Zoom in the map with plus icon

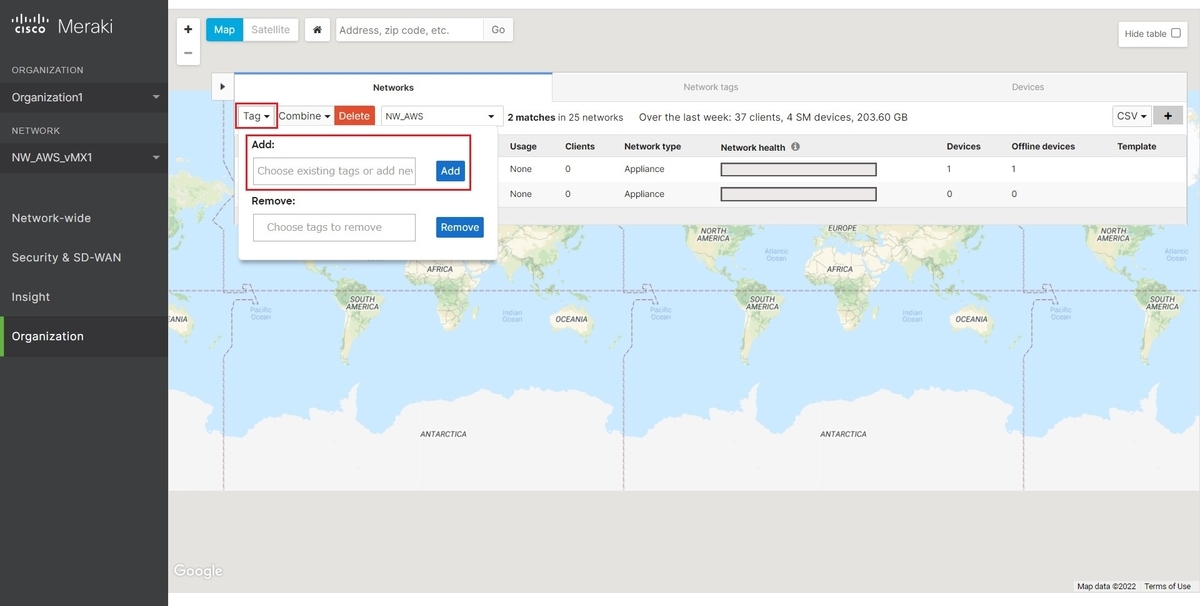188,30
